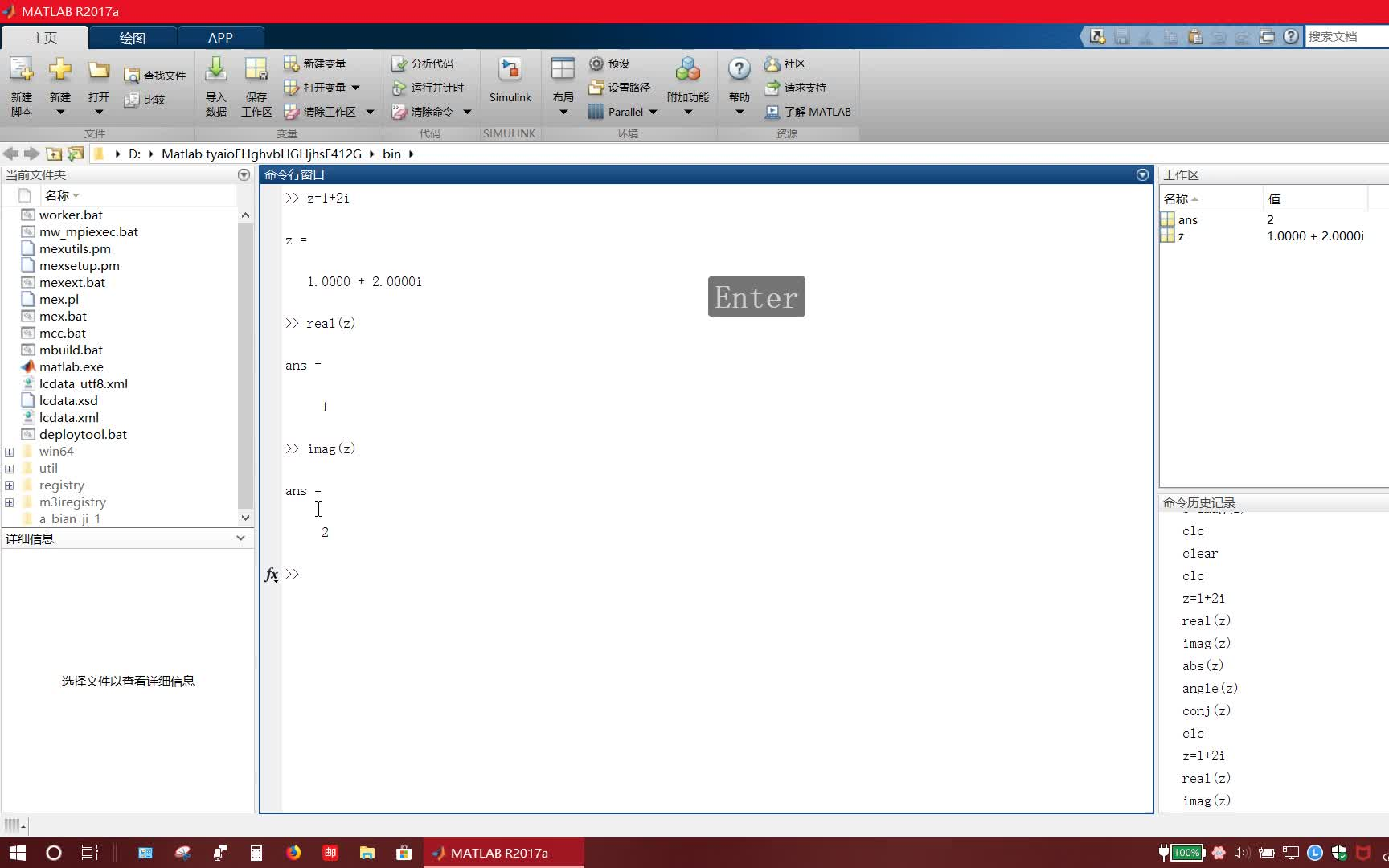Image resolution: width=1389 pixels, height=868 pixels.
Task: Click conj(z) in command history
Action: (x=1206, y=710)
